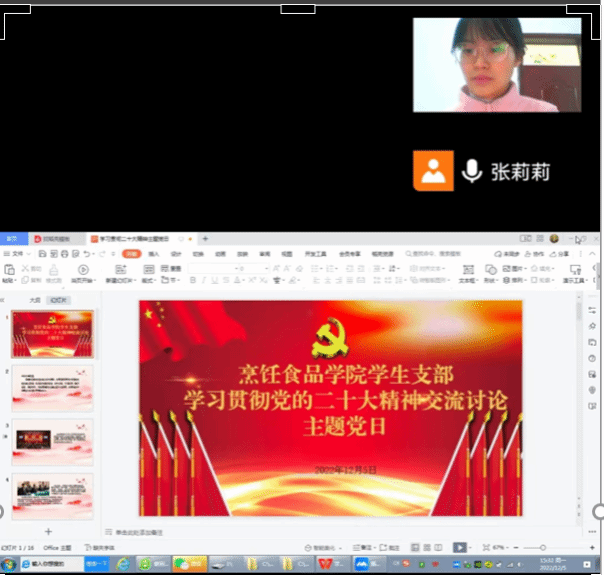This screenshot has height=575, width=604.
Task: Switch to 大纲 outline panel tab
Action: coord(35,299)
